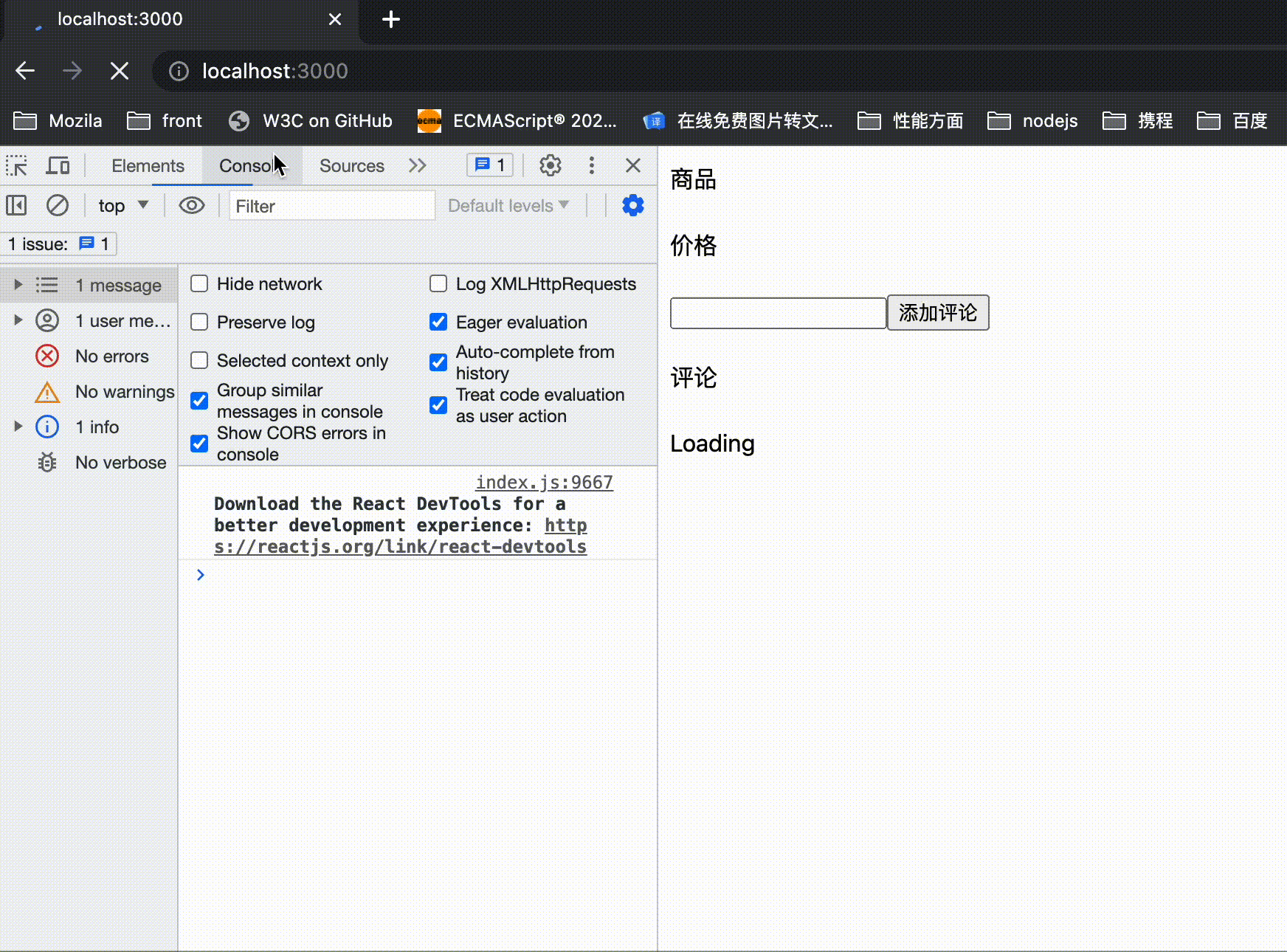Enable the Preserve log checkbox
Screen dimensions: 1287x952
click(x=199, y=322)
